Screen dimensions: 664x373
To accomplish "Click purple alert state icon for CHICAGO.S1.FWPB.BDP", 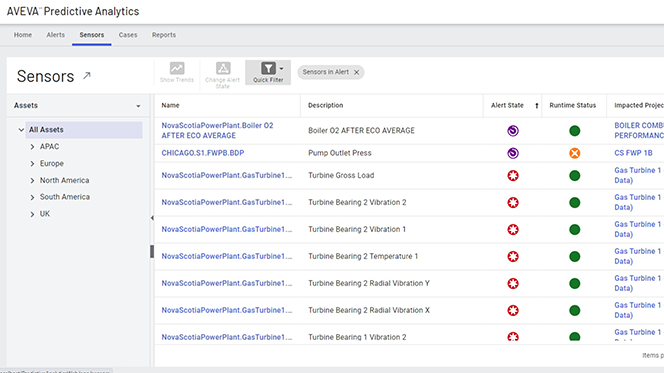I will (x=513, y=153).
